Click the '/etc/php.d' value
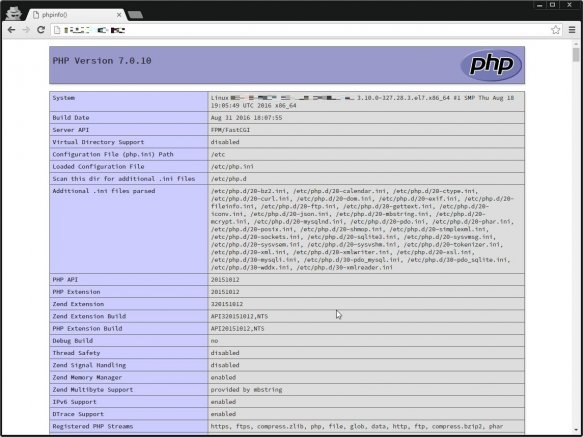583x437 pixels. (x=229, y=179)
